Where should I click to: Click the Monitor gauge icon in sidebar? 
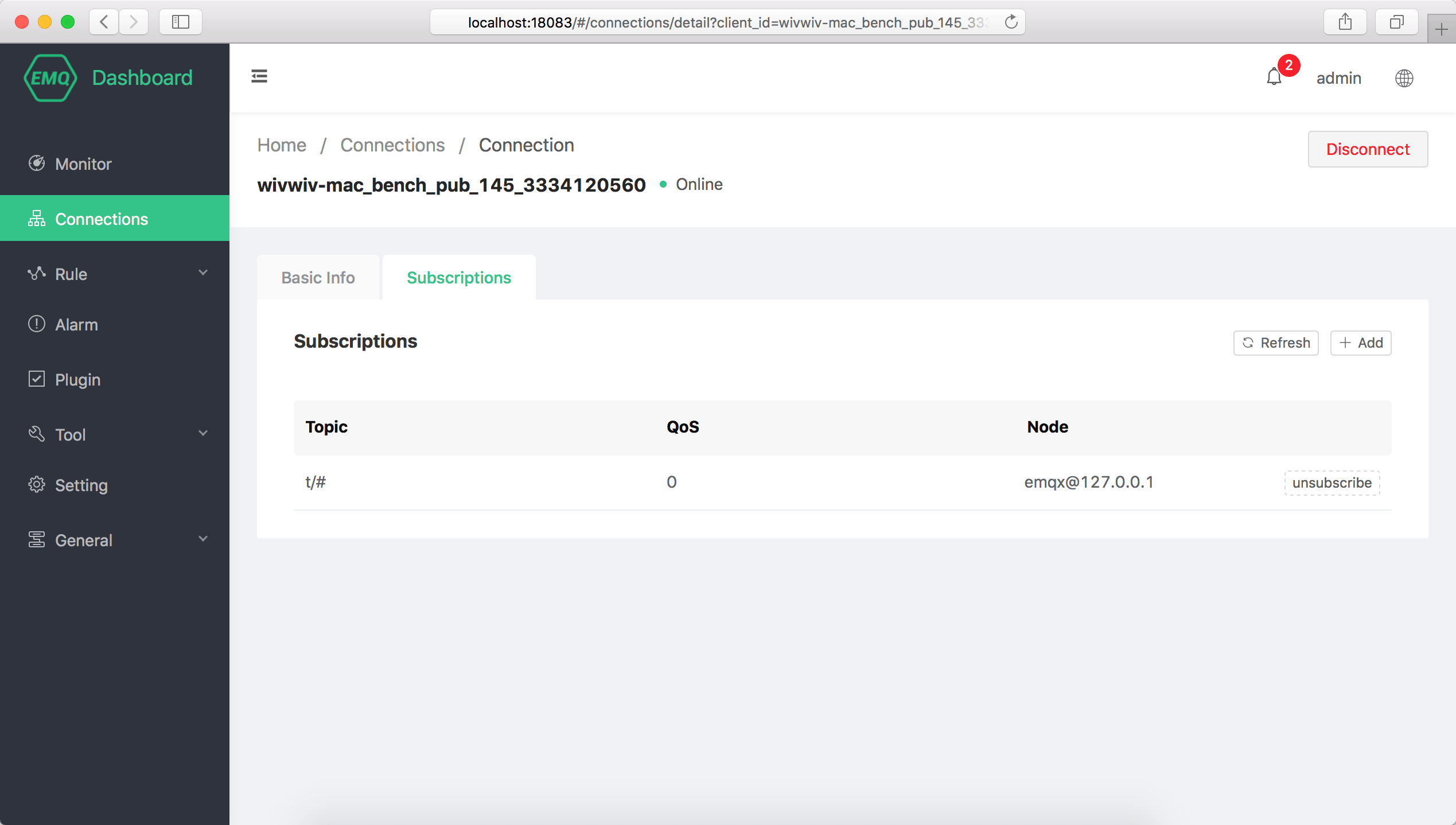click(x=37, y=164)
